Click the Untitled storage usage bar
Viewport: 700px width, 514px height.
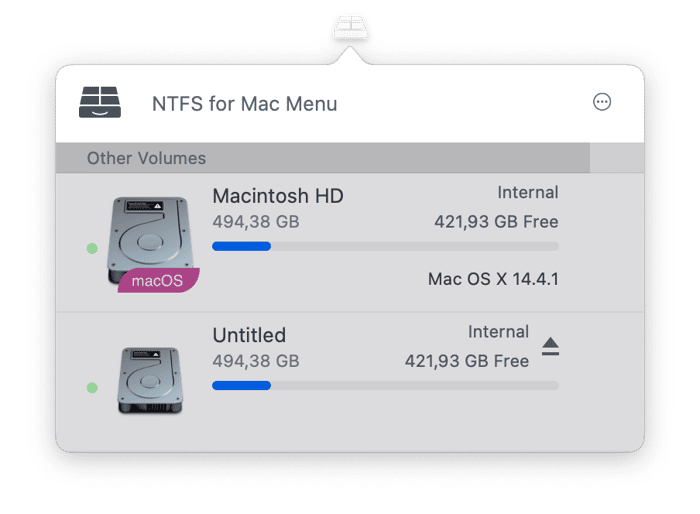[x=385, y=385]
